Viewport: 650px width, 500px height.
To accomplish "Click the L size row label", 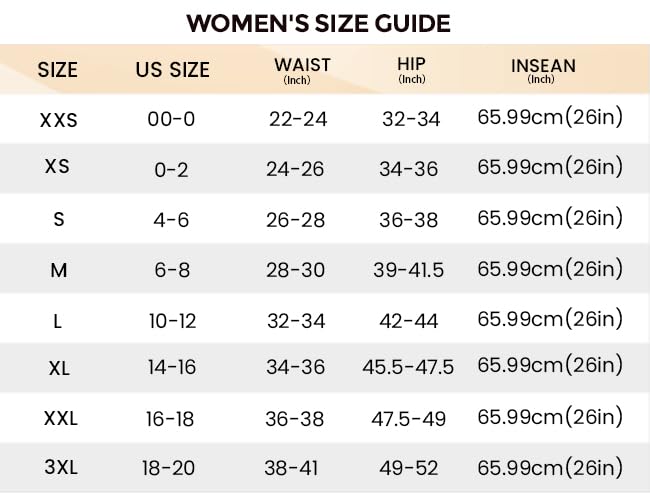I will (58, 321).
